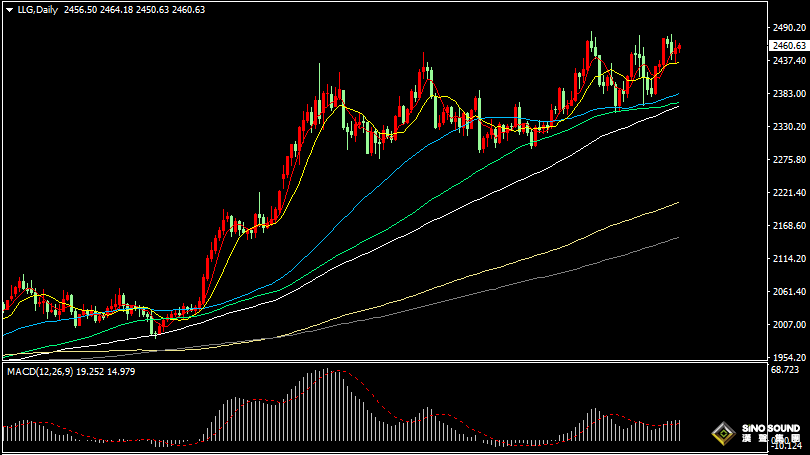Click the dropdown triangle beside LLG,Daily
The height and width of the screenshot is (455, 810).
click(8, 10)
